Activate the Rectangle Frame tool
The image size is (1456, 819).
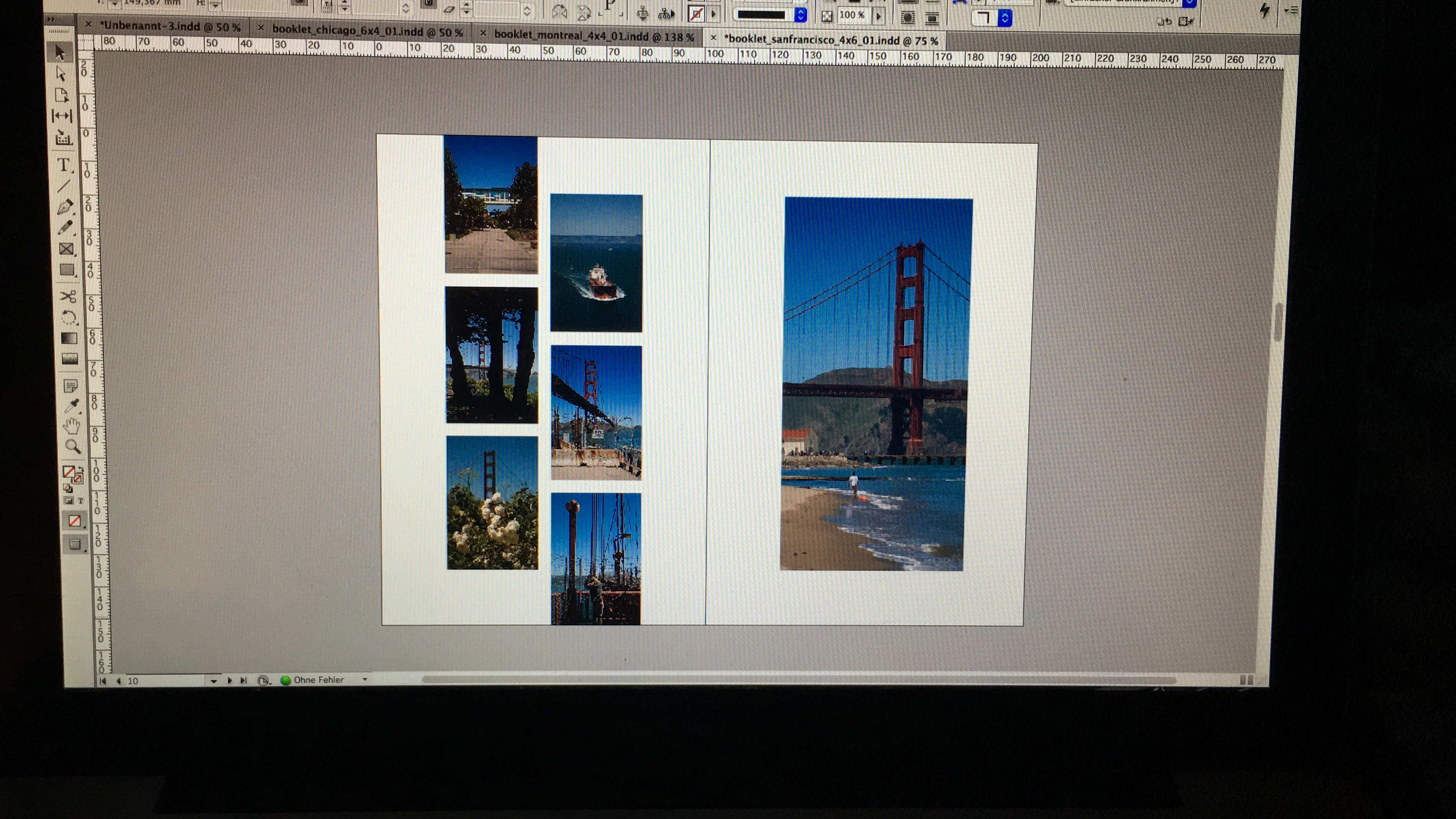point(66,249)
